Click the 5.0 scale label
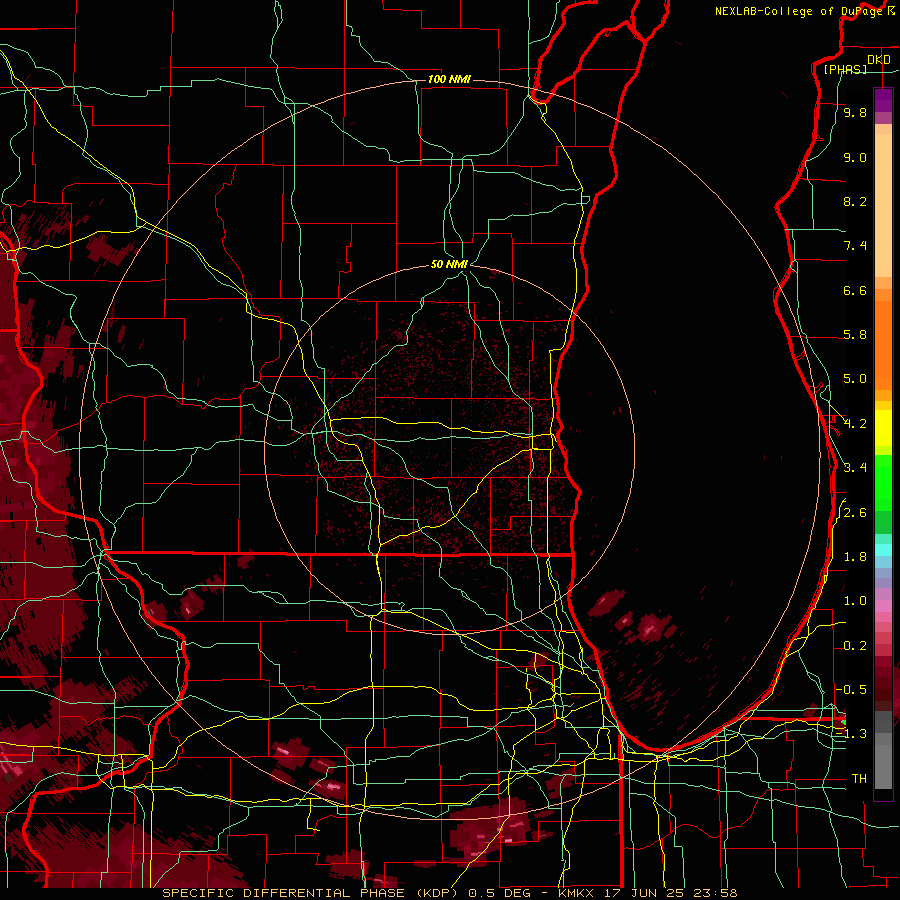The image size is (900, 900). (x=855, y=379)
